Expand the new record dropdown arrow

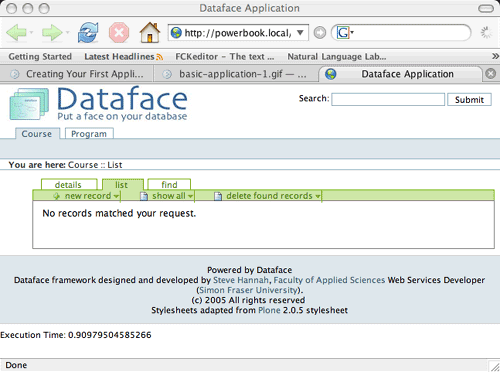pos(116,196)
